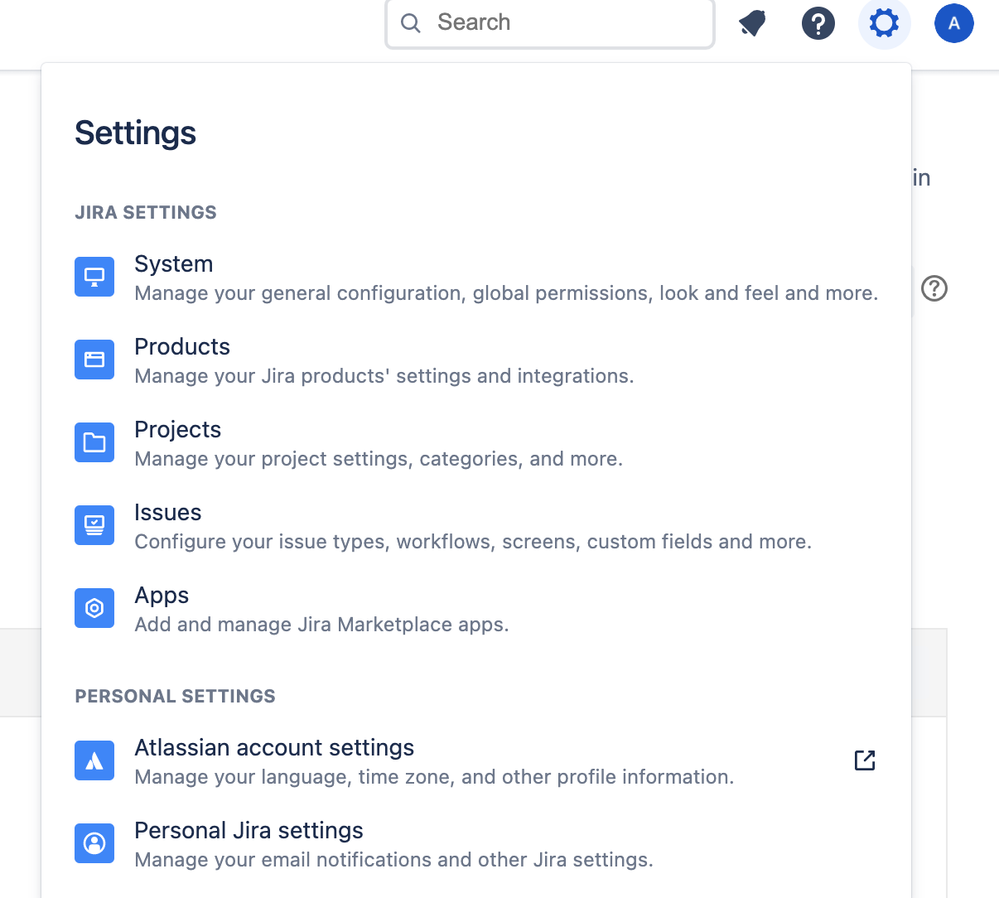This screenshot has height=898, width=999.
Task: Click the 'Settings' heading
Action: [135, 133]
